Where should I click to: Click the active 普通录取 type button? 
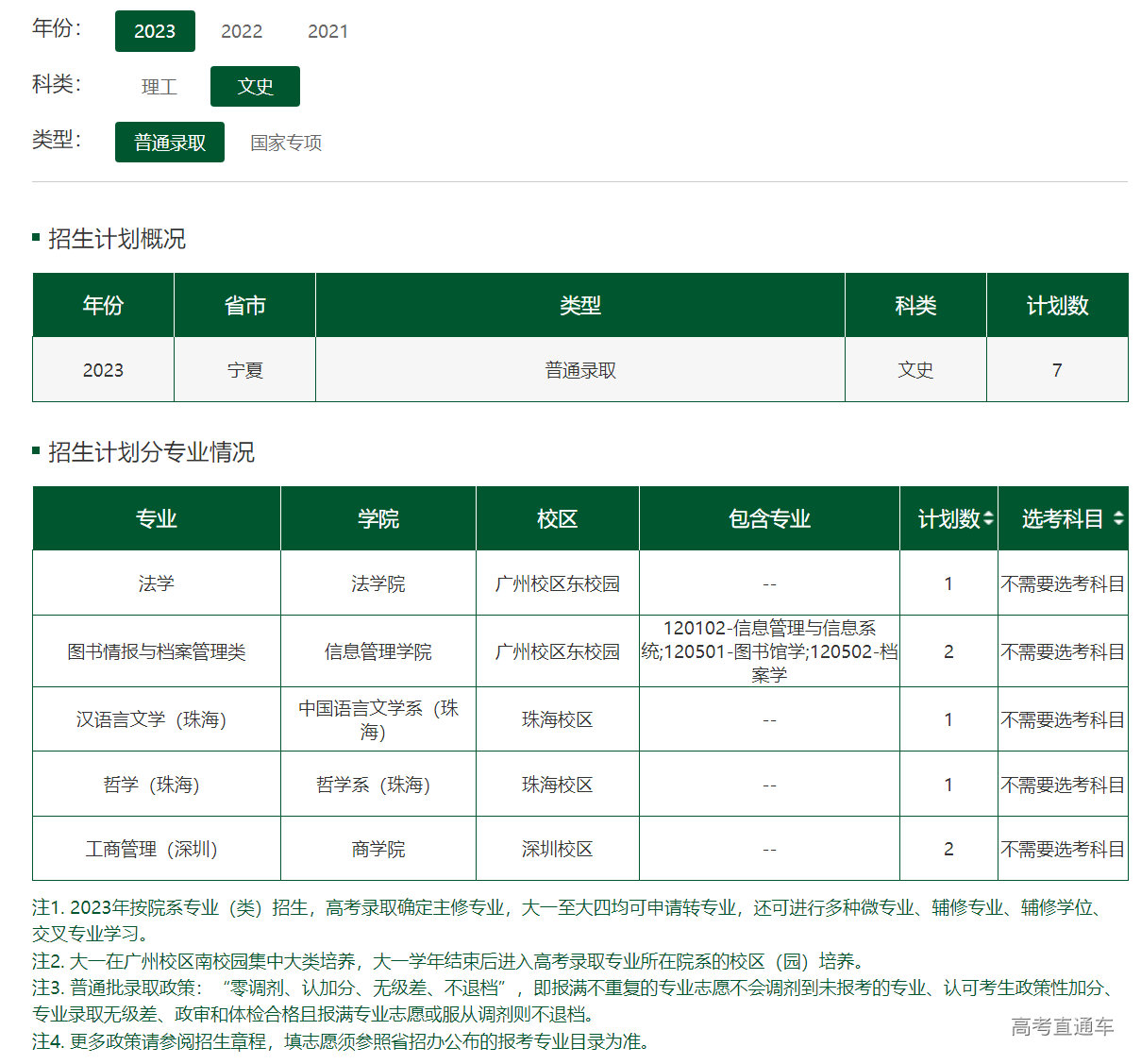[x=170, y=142]
